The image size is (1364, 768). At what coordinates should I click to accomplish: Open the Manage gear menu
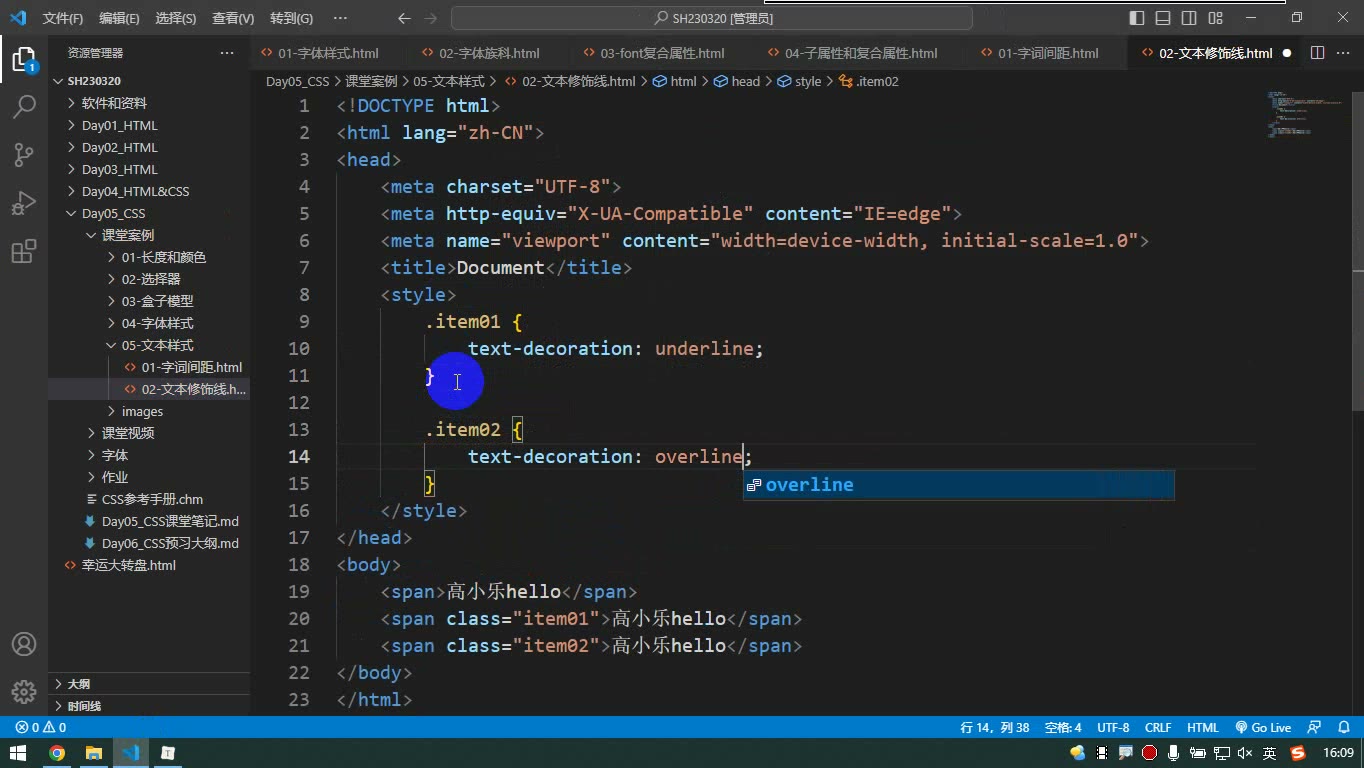(24, 691)
